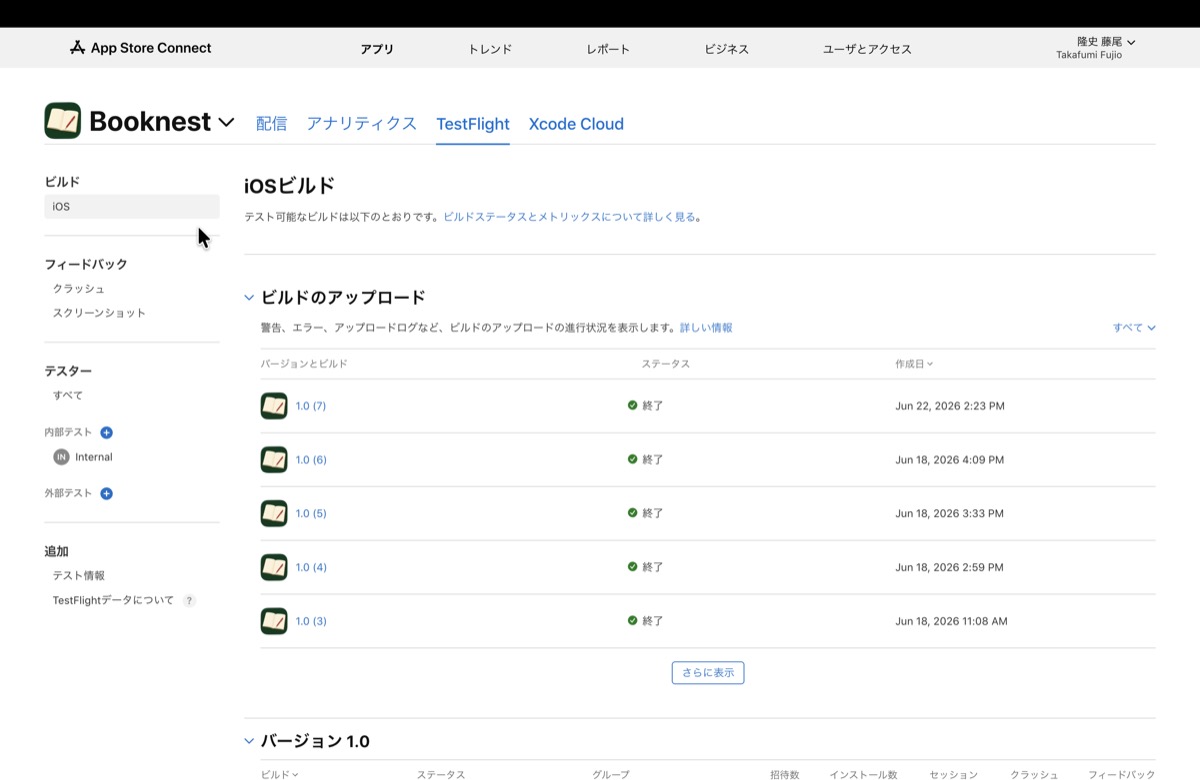This screenshot has width=1200, height=780.
Task: Open クラッシュ feedback in sidebar
Action: click(79, 289)
